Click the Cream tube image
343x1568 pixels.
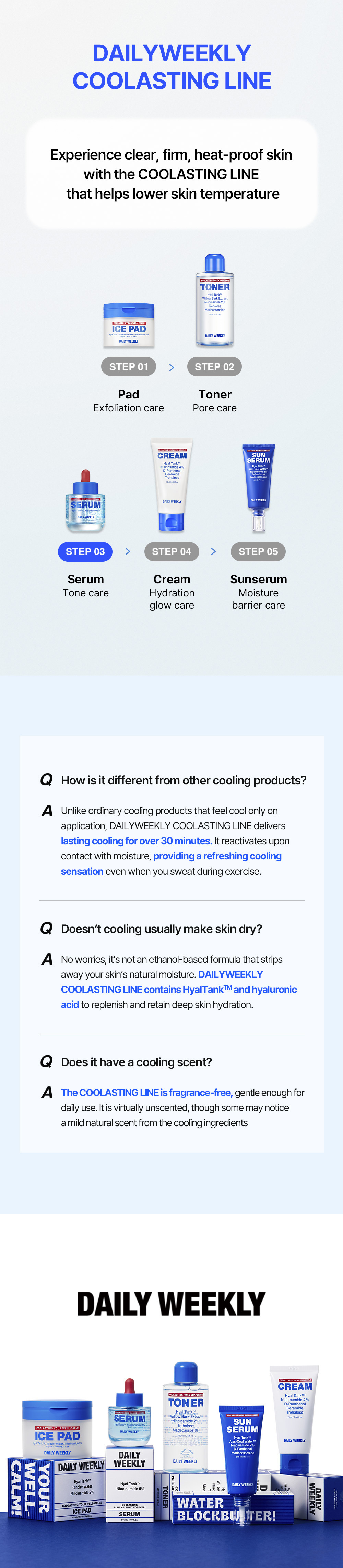tap(172, 485)
